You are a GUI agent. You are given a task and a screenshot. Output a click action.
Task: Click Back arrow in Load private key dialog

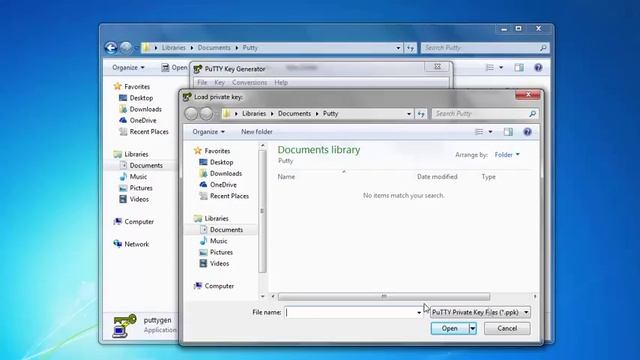(x=191, y=113)
